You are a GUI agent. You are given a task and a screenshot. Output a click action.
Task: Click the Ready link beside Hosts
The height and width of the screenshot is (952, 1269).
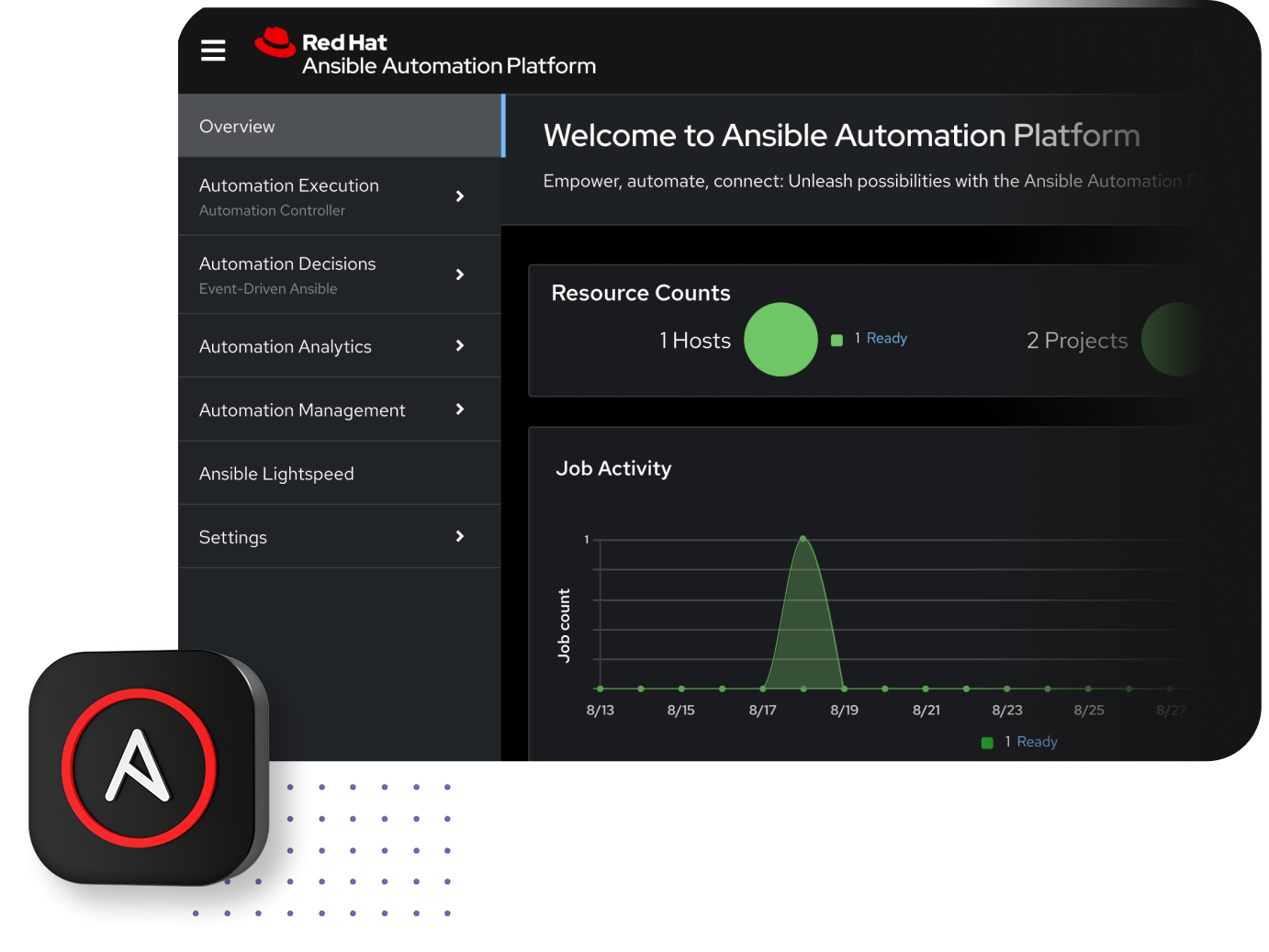tap(886, 339)
